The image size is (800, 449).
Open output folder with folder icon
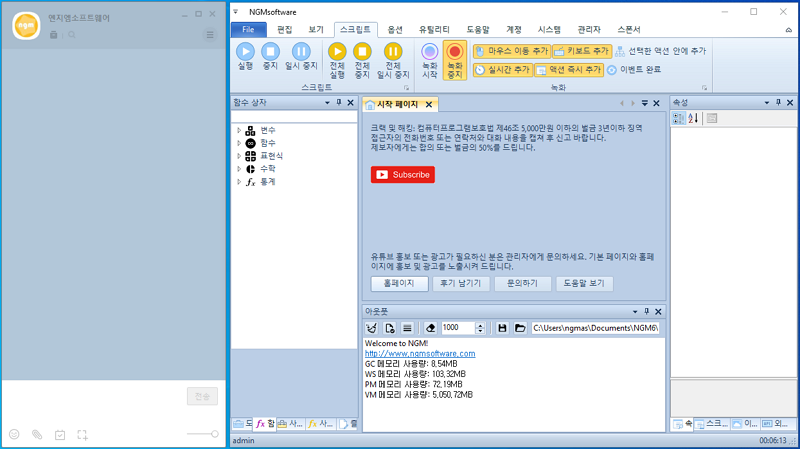520,328
